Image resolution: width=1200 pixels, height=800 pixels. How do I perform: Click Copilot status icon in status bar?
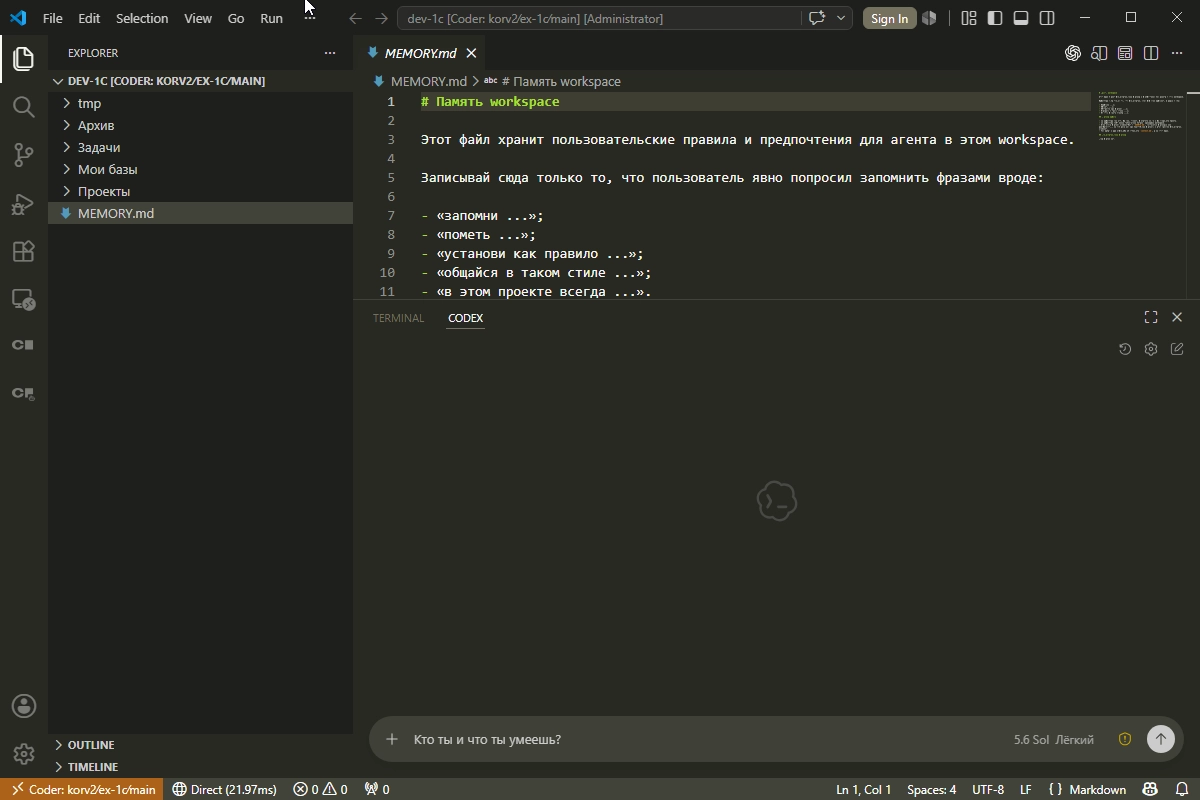(x=1151, y=789)
